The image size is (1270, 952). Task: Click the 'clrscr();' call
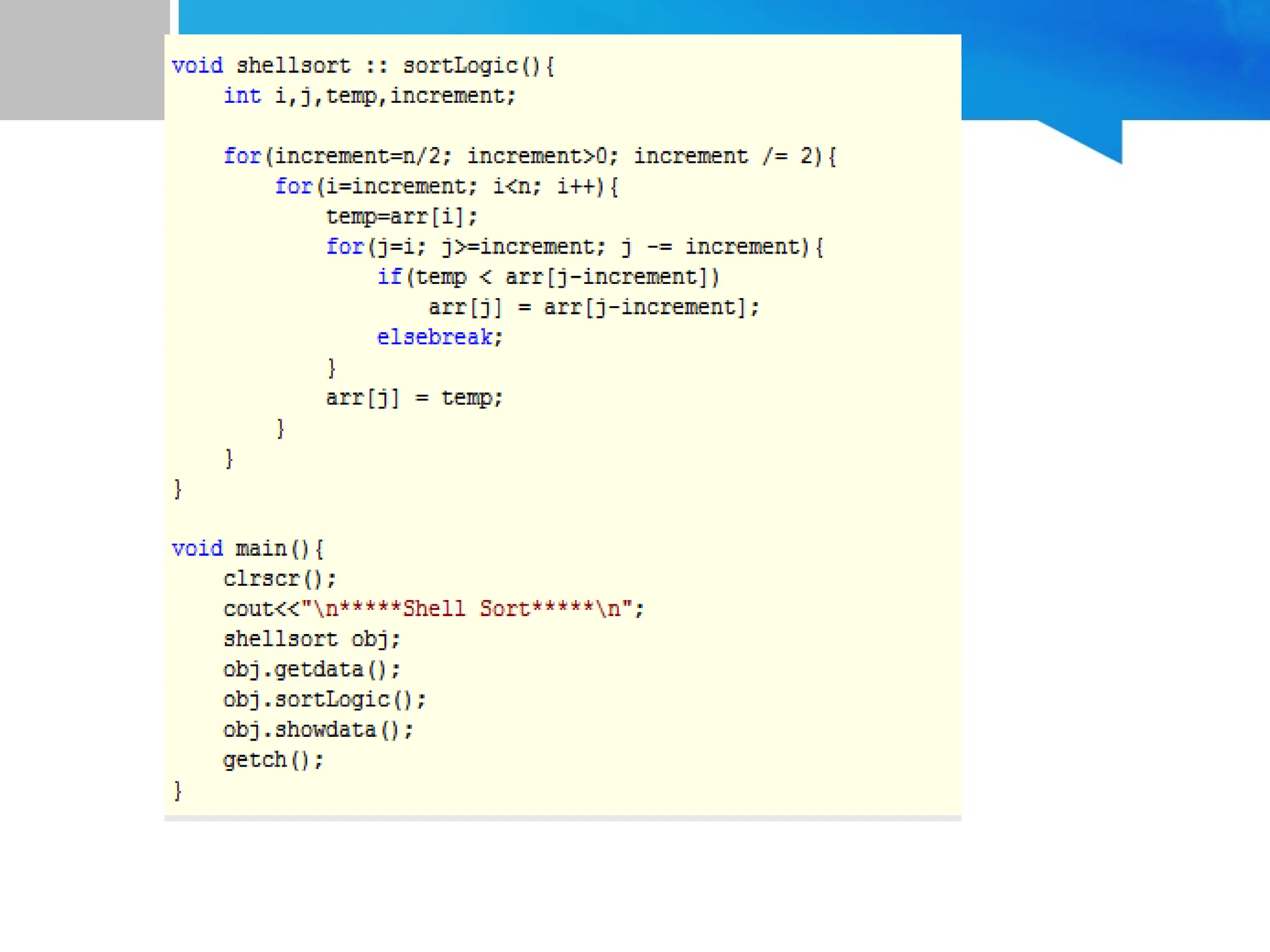(x=280, y=579)
